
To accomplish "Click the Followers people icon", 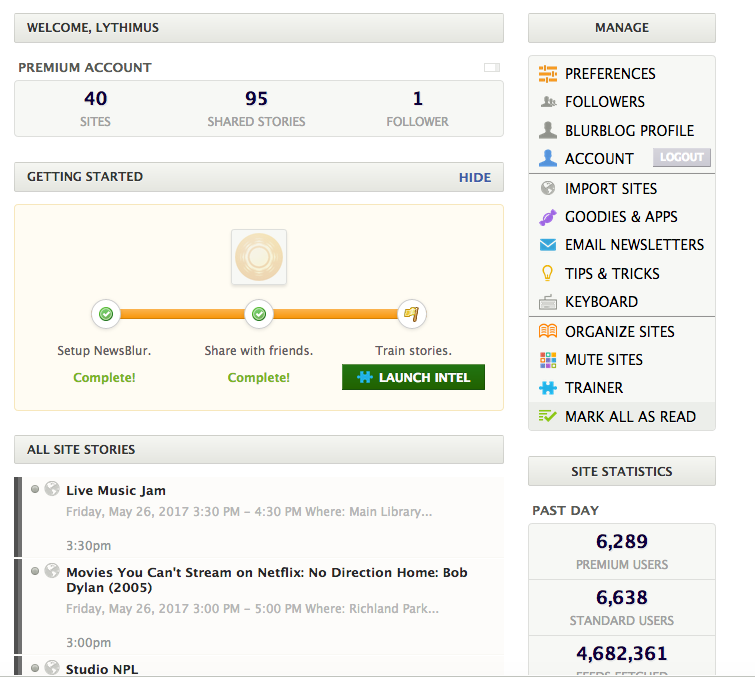I will tap(548, 102).
